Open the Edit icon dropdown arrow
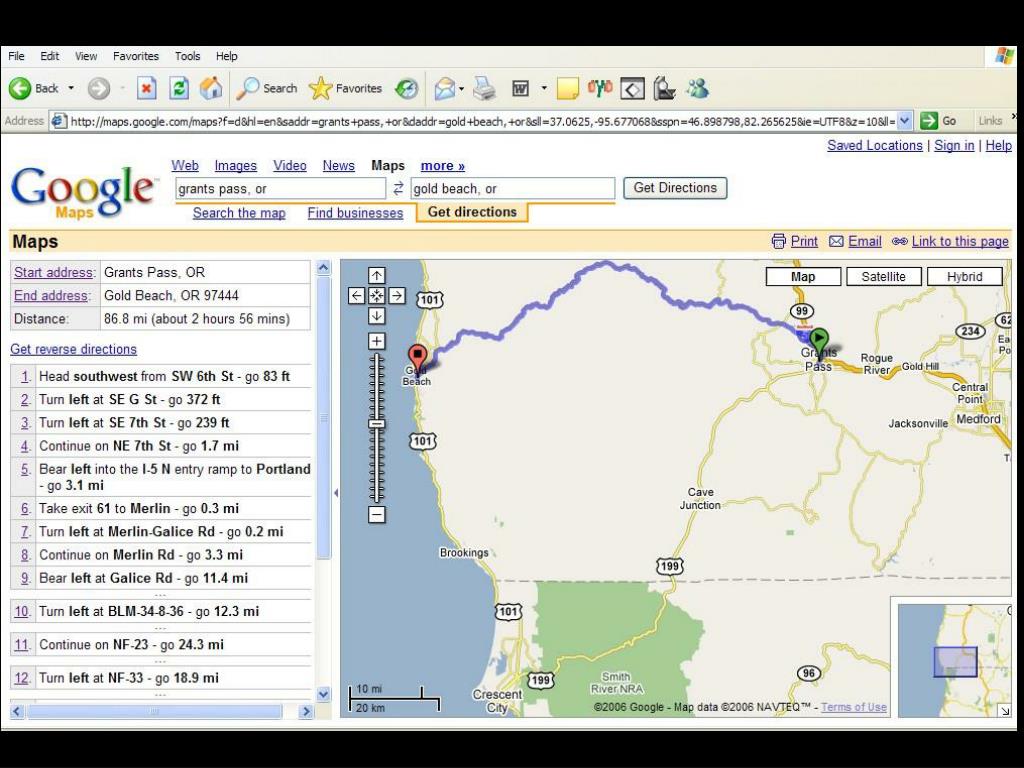 (x=543, y=88)
